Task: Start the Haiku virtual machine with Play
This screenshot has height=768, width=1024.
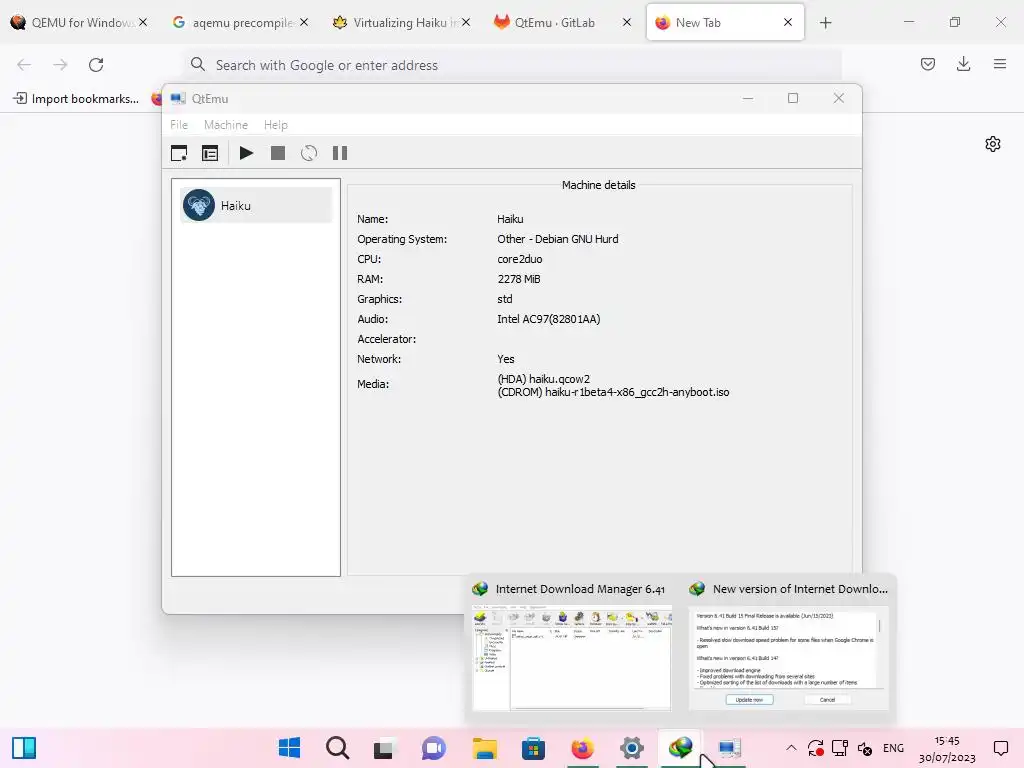Action: click(x=246, y=153)
